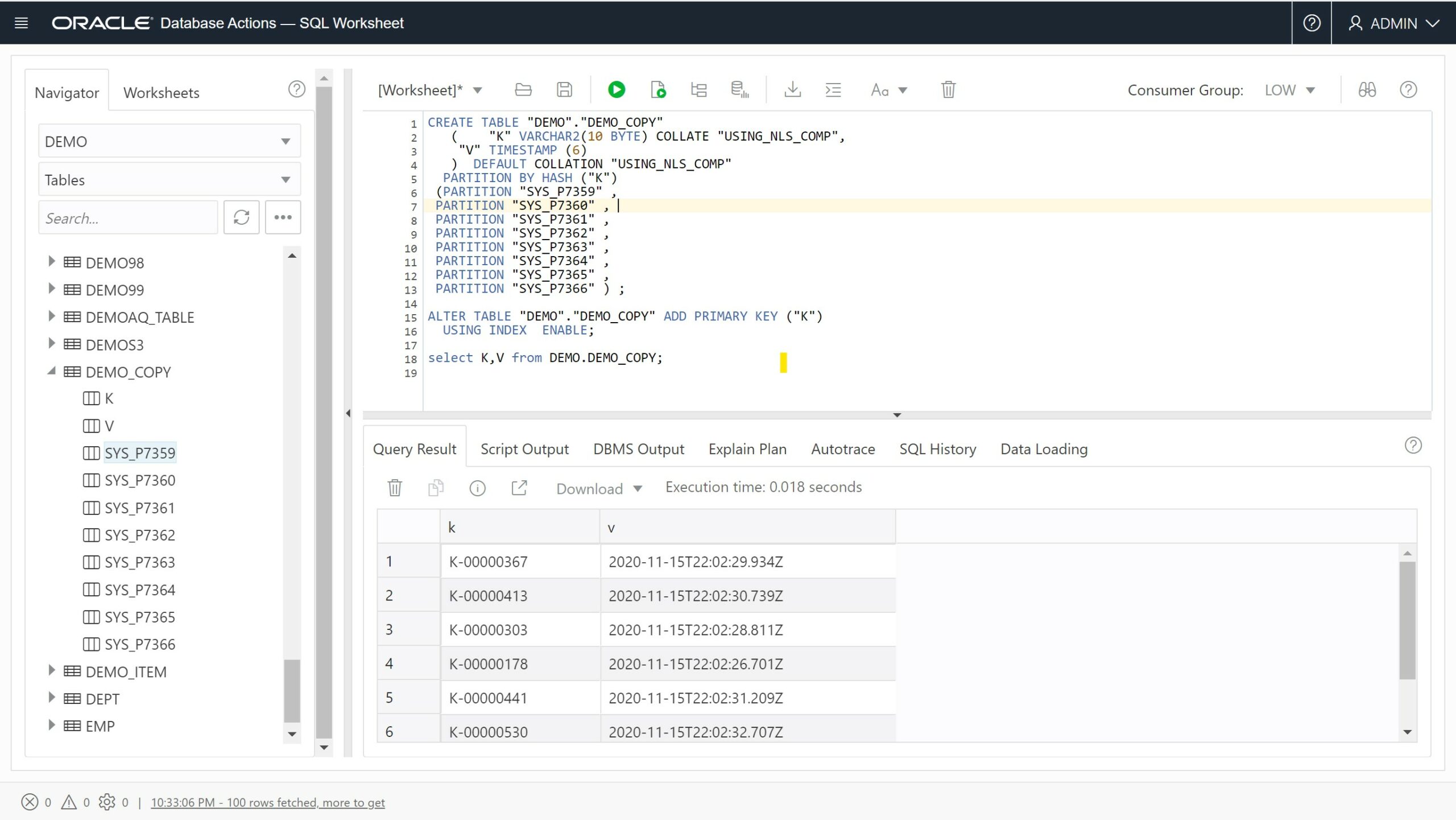Collapse the DEMO_COPY table node
Viewport: 1456px width, 820px height.
click(x=51, y=372)
